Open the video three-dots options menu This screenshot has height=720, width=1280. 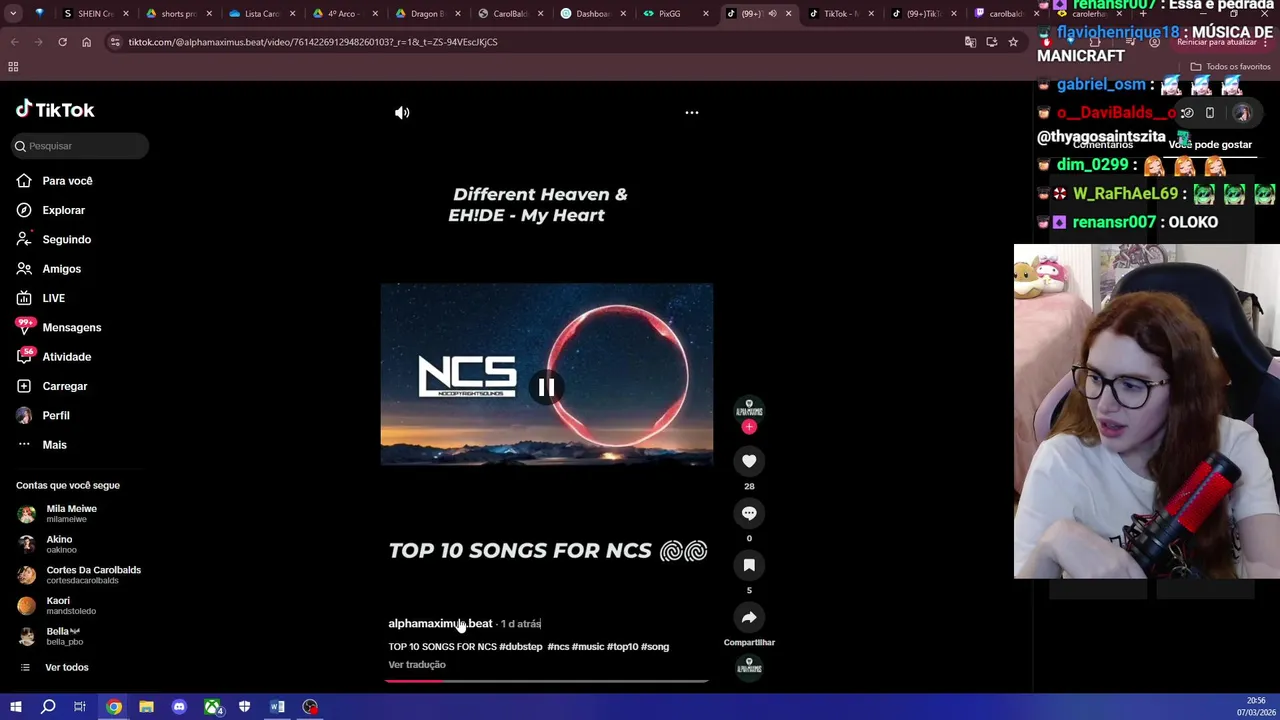click(691, 113)
